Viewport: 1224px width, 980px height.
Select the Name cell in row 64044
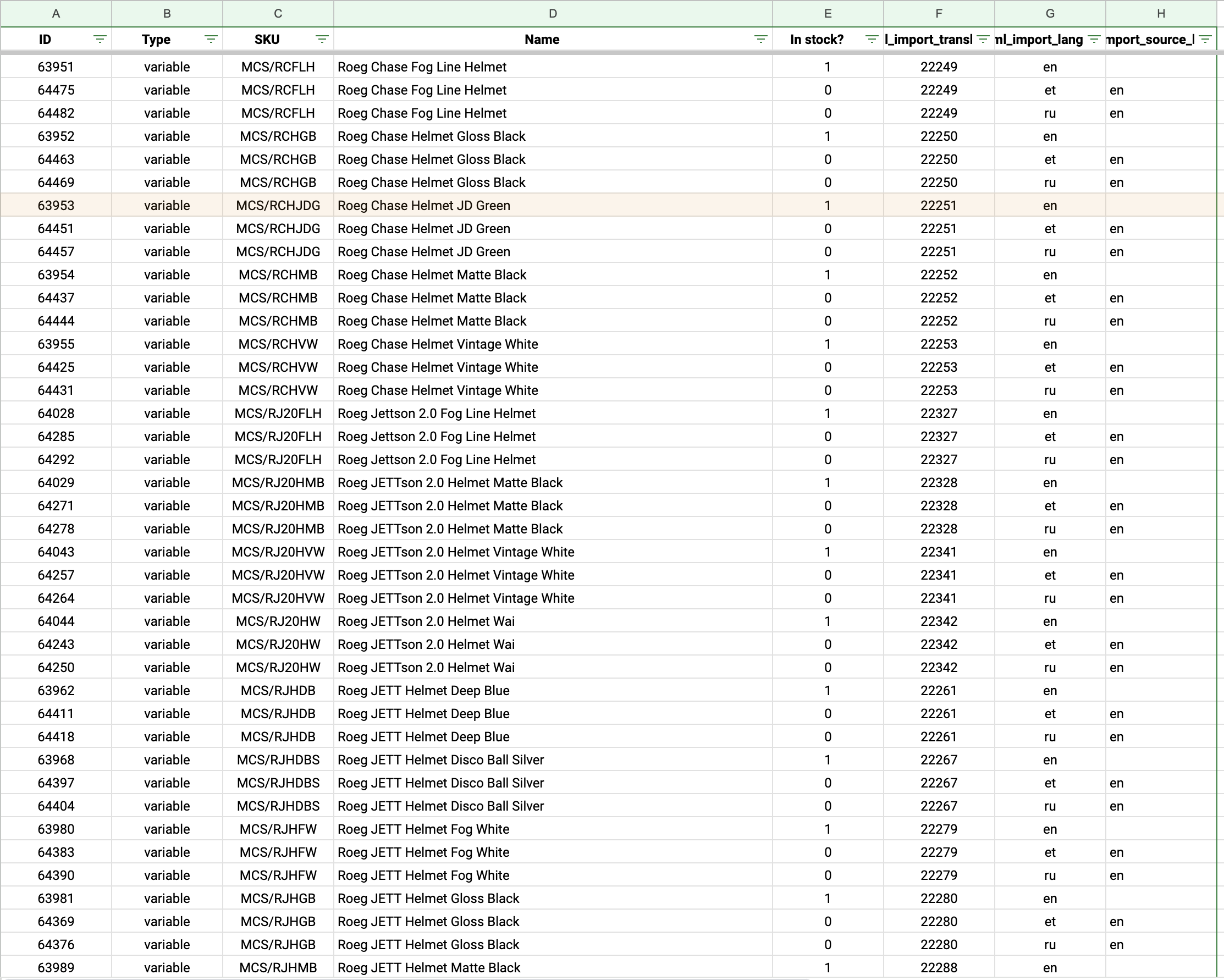553,621
